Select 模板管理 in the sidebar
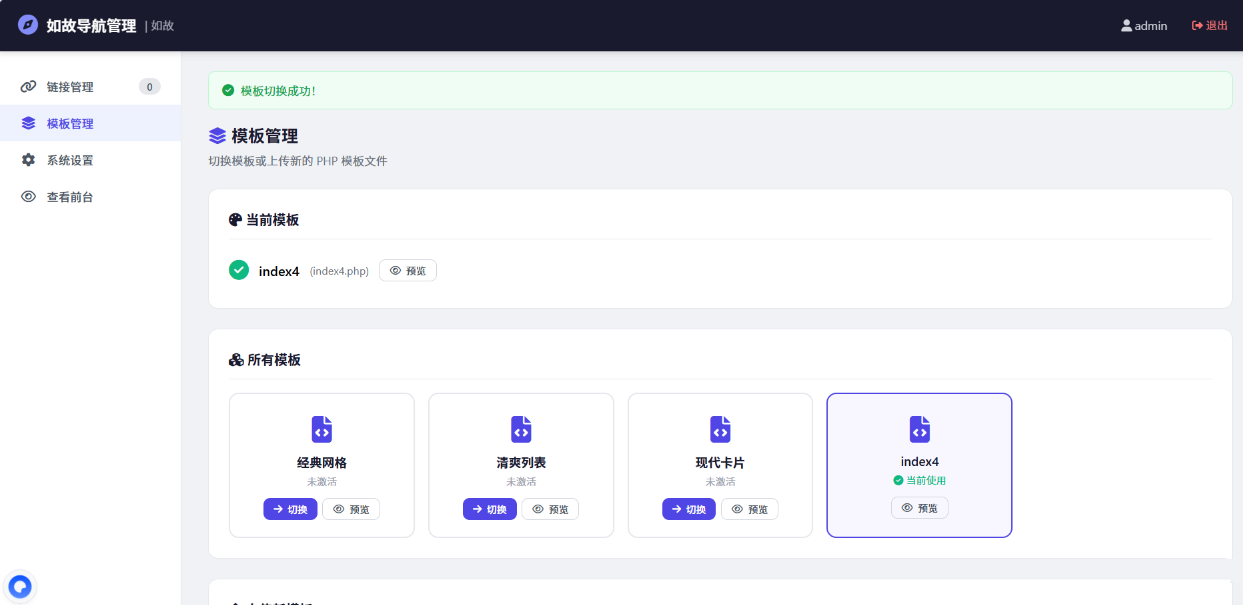 90,124
